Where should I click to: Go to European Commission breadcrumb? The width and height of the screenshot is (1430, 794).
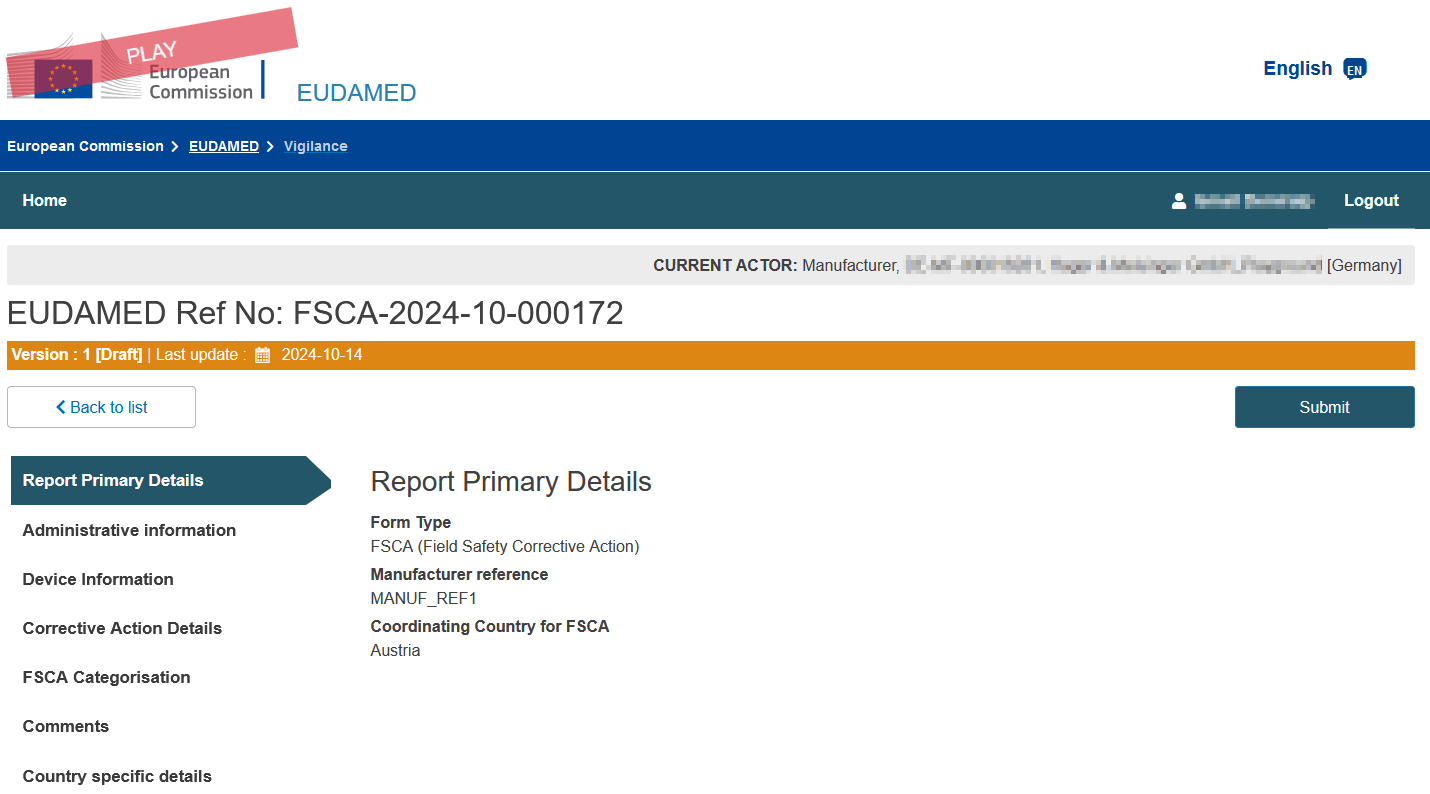pyautogui.click(x=85, y=146)
